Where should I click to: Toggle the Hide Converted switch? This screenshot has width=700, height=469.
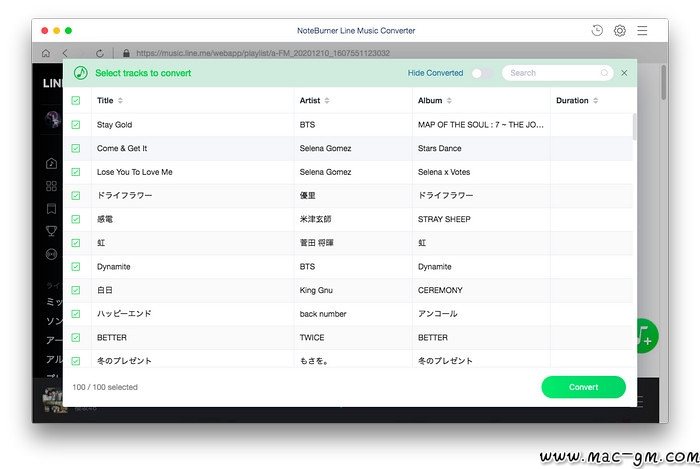point(482,73)
